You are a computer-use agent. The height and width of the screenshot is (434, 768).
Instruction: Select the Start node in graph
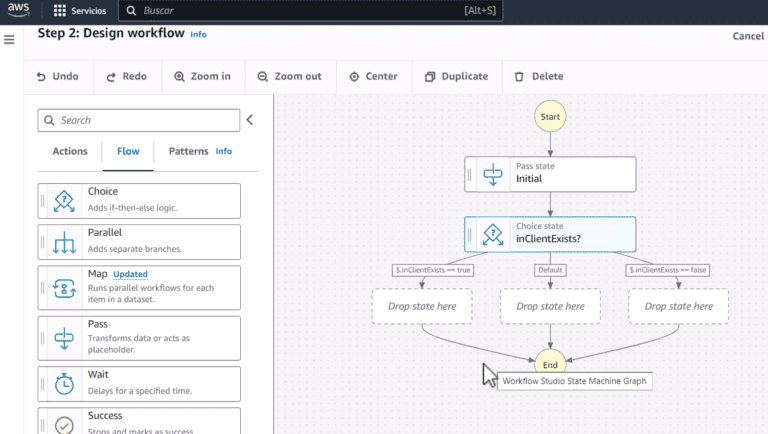click(x=550, y=117)
